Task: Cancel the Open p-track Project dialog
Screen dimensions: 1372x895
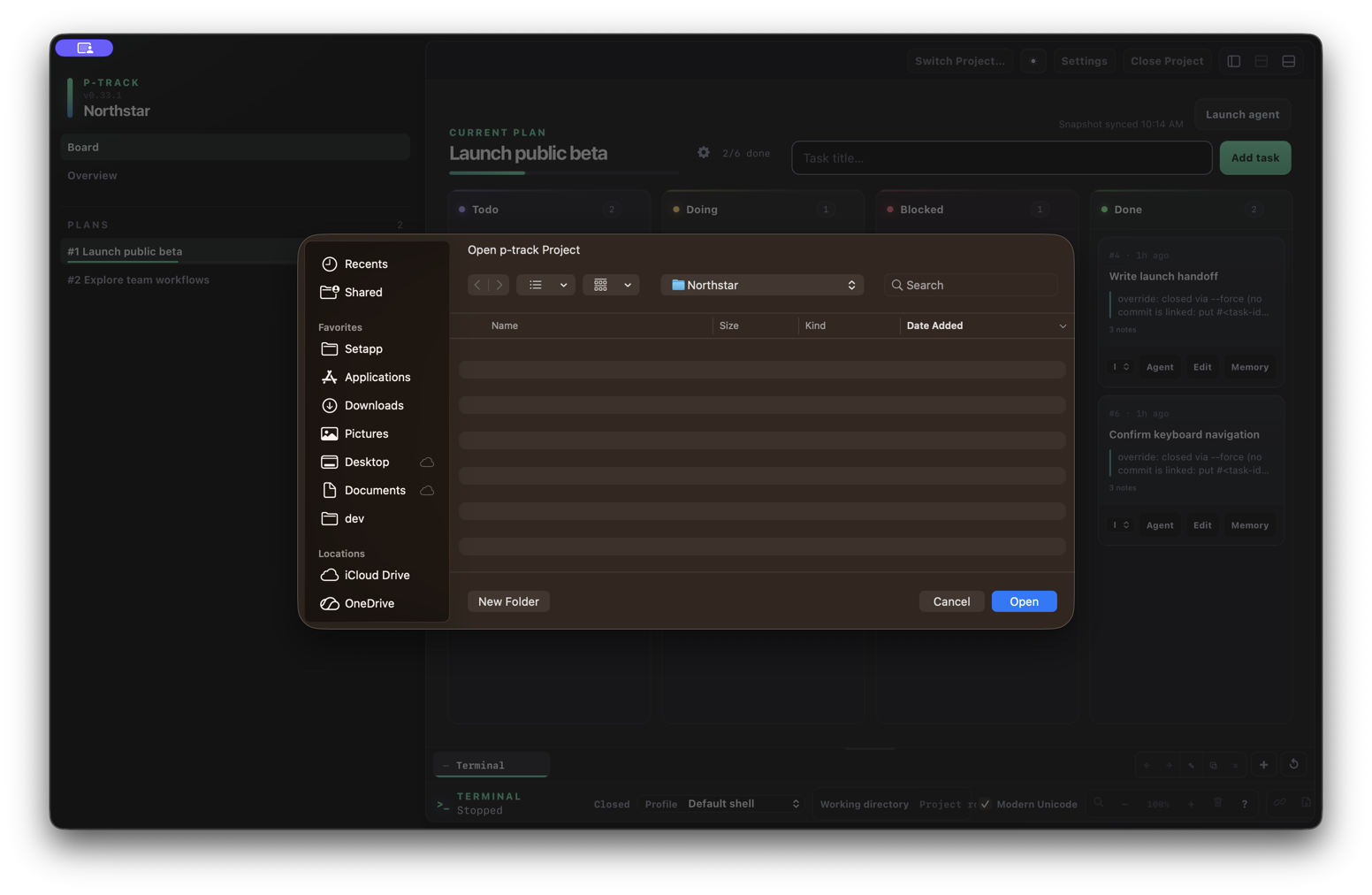Action: [x=951, y=601]
